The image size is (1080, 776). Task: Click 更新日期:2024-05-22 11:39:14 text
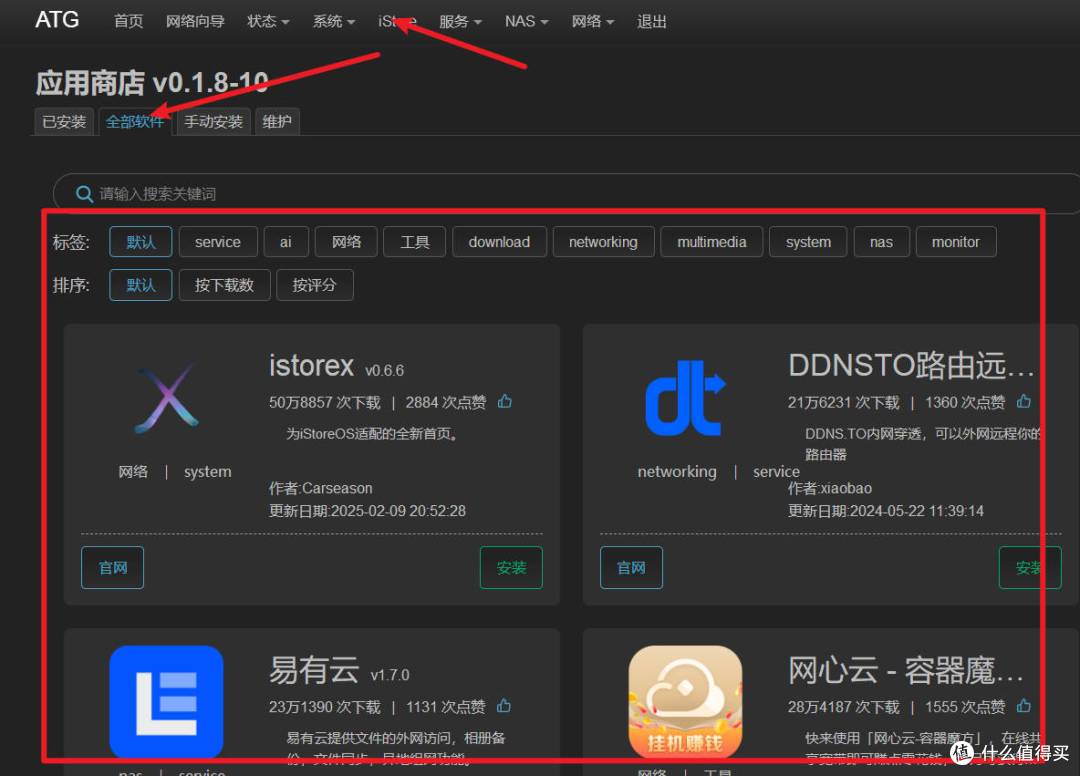point(886,511)
